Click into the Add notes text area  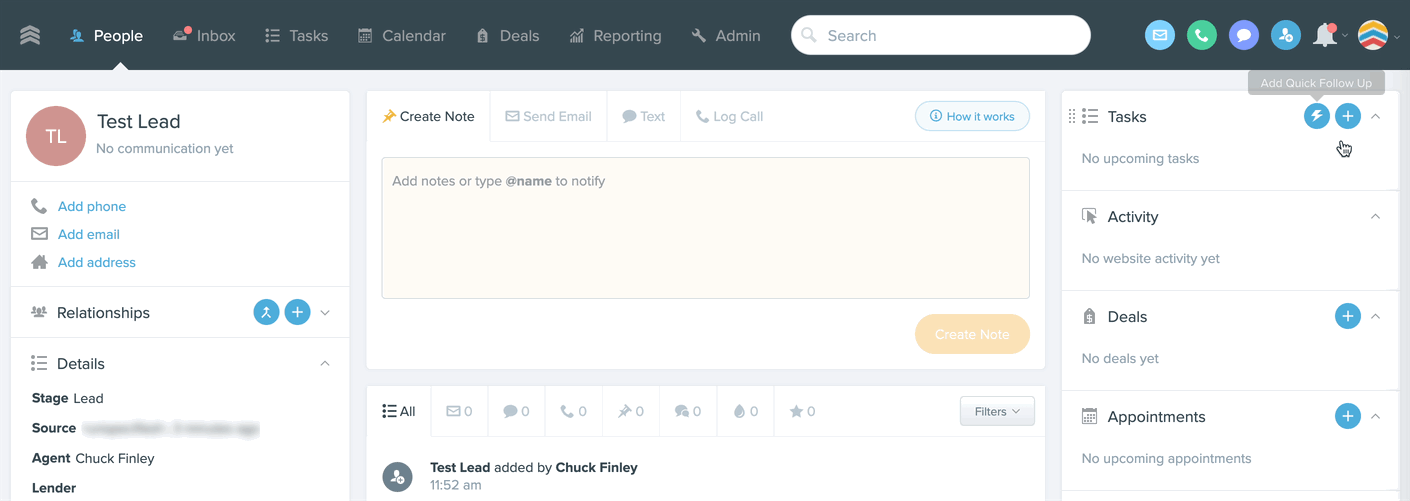click(705, 227)
